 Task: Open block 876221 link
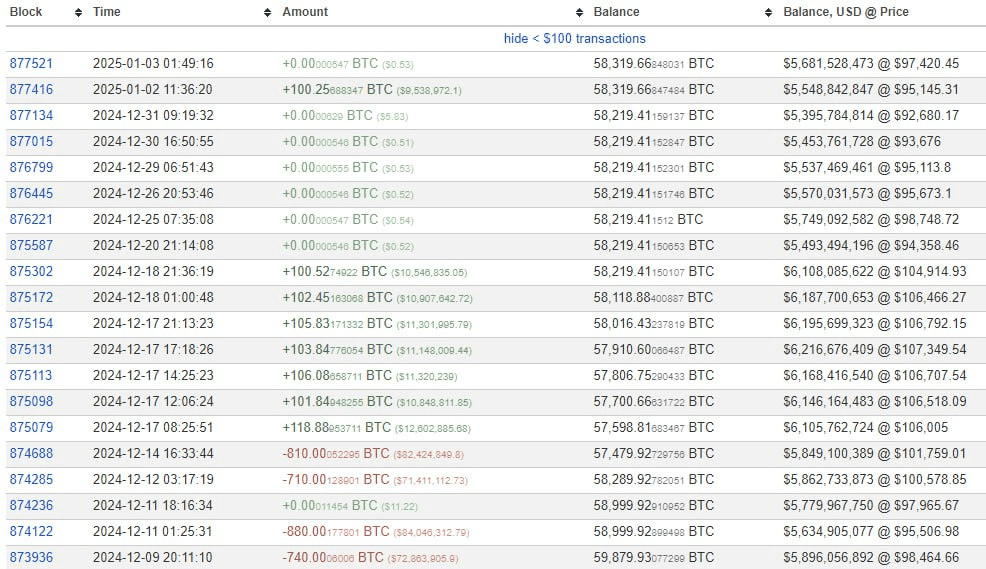click(x=31, y=219)
